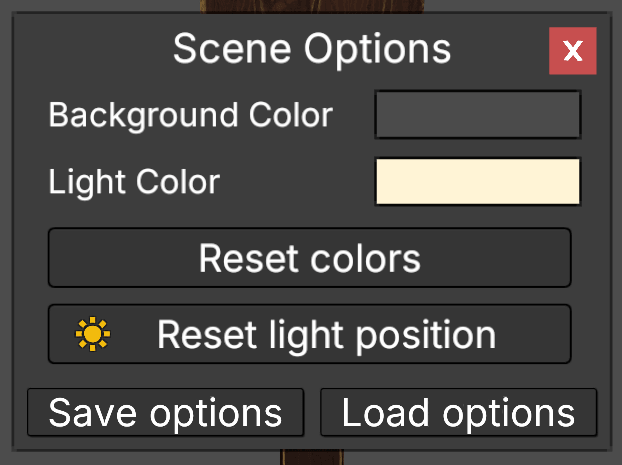This screenshot has width=622, height=465.
Task: Hit the Save options button at bottom left
Action: (x=165, y=413)
